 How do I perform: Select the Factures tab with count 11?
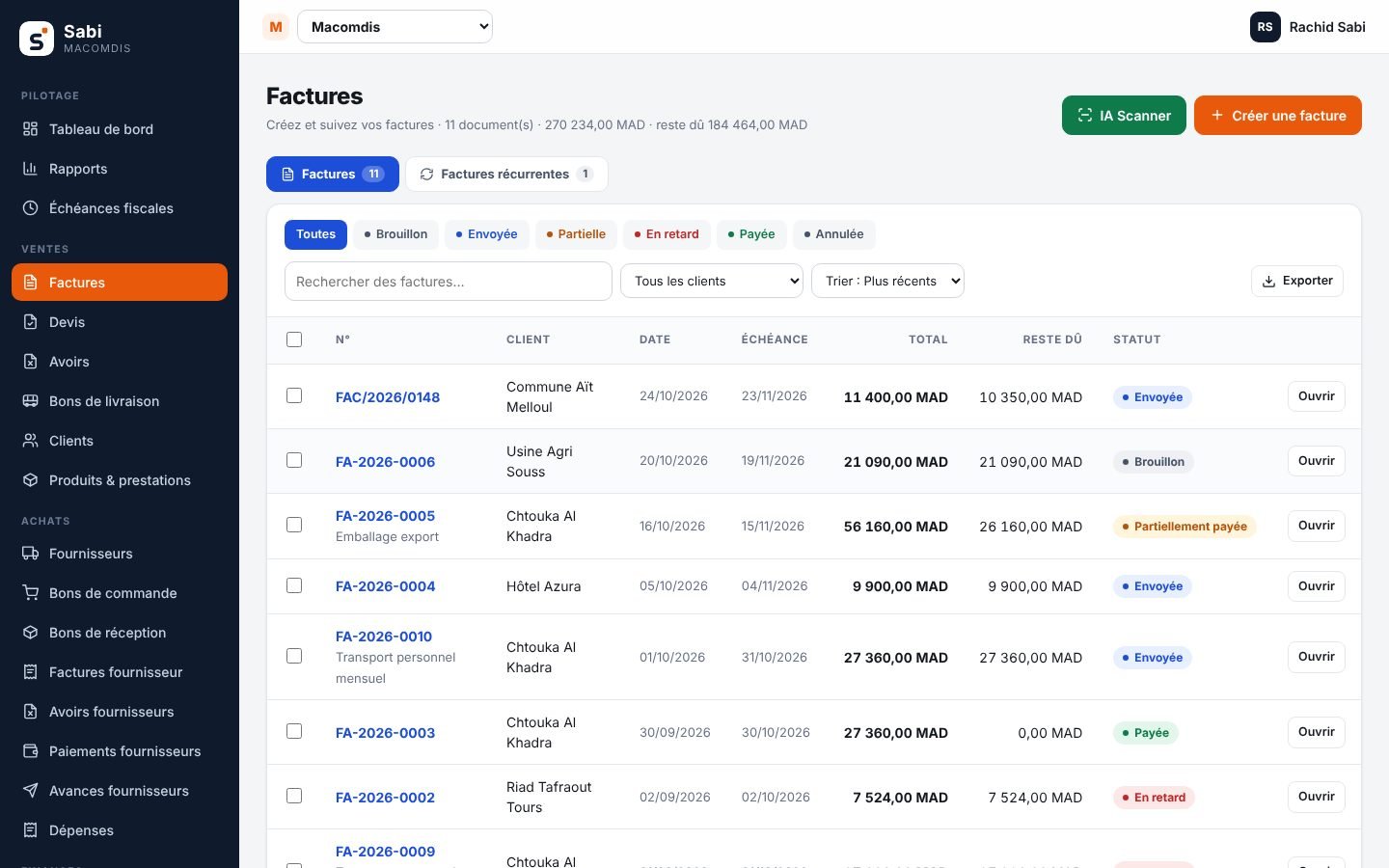333,174
